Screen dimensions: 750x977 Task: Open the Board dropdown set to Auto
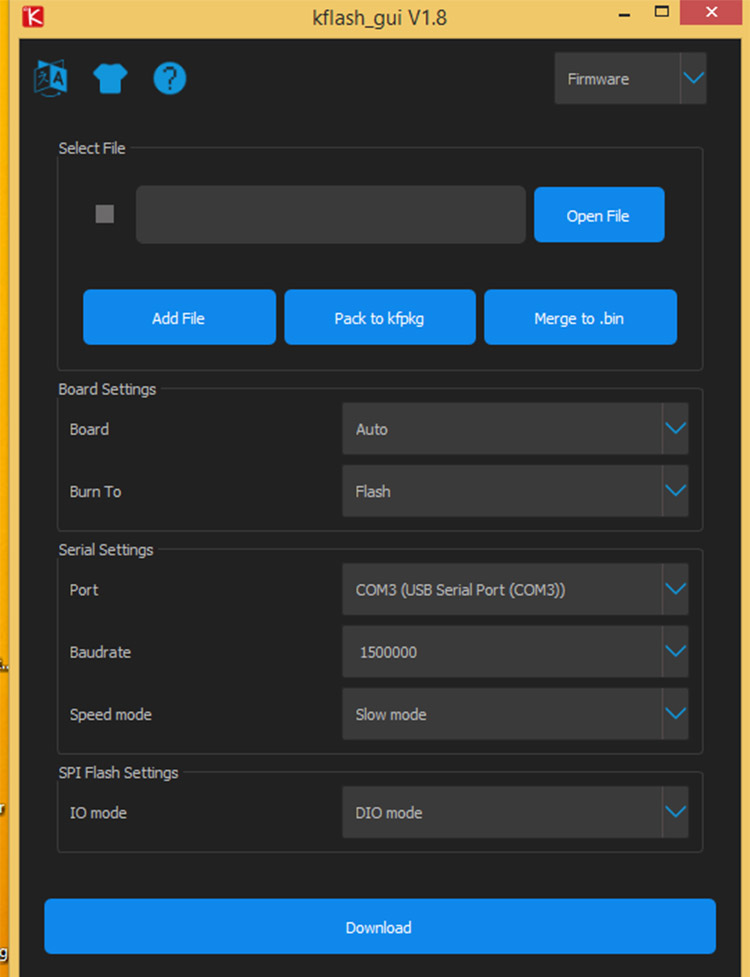pos(515,429)
